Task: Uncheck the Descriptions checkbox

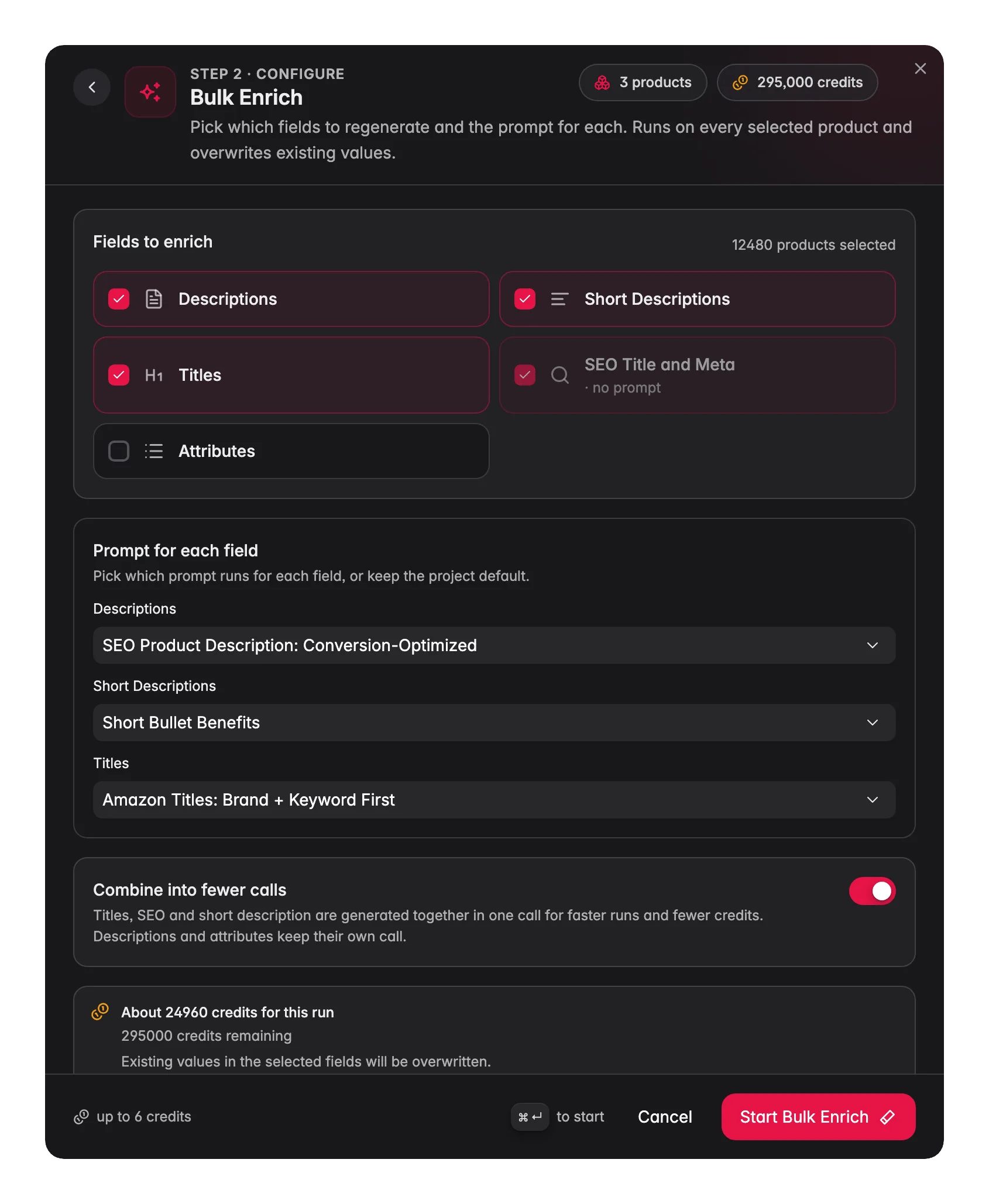Action: point(119,299)
